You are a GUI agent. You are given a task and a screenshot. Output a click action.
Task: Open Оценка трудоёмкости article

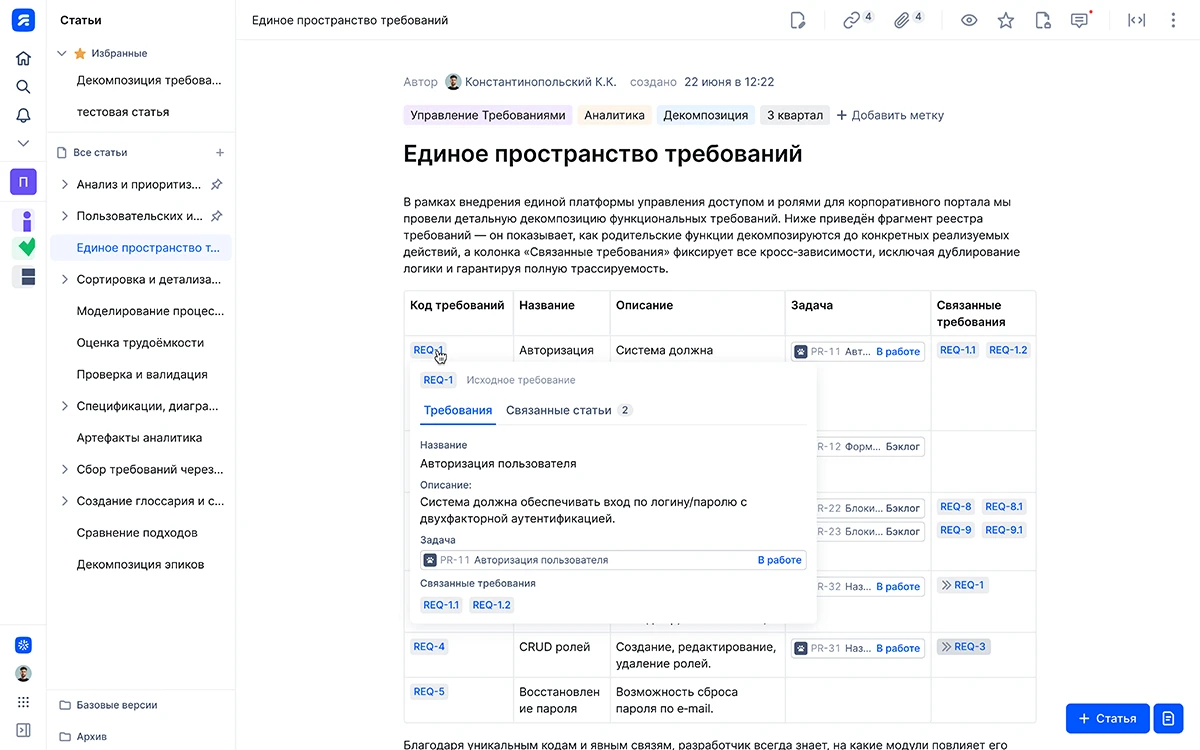point(141,343)
